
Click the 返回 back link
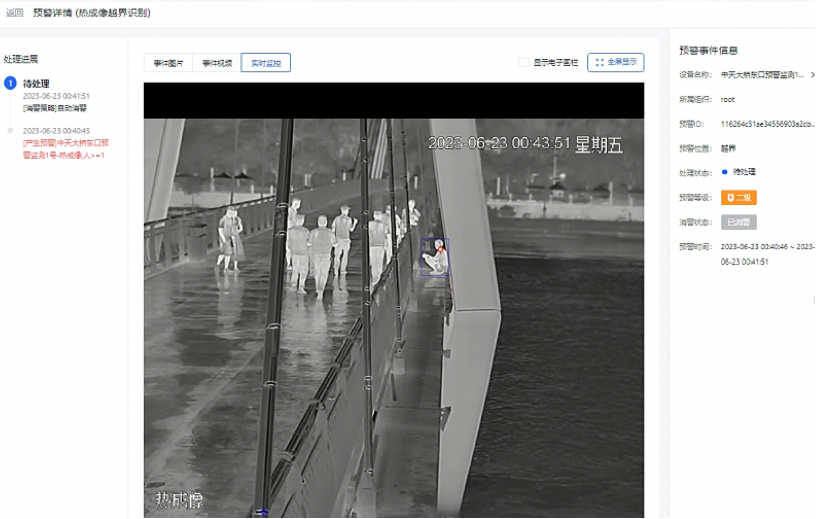(x=14, y=13)
